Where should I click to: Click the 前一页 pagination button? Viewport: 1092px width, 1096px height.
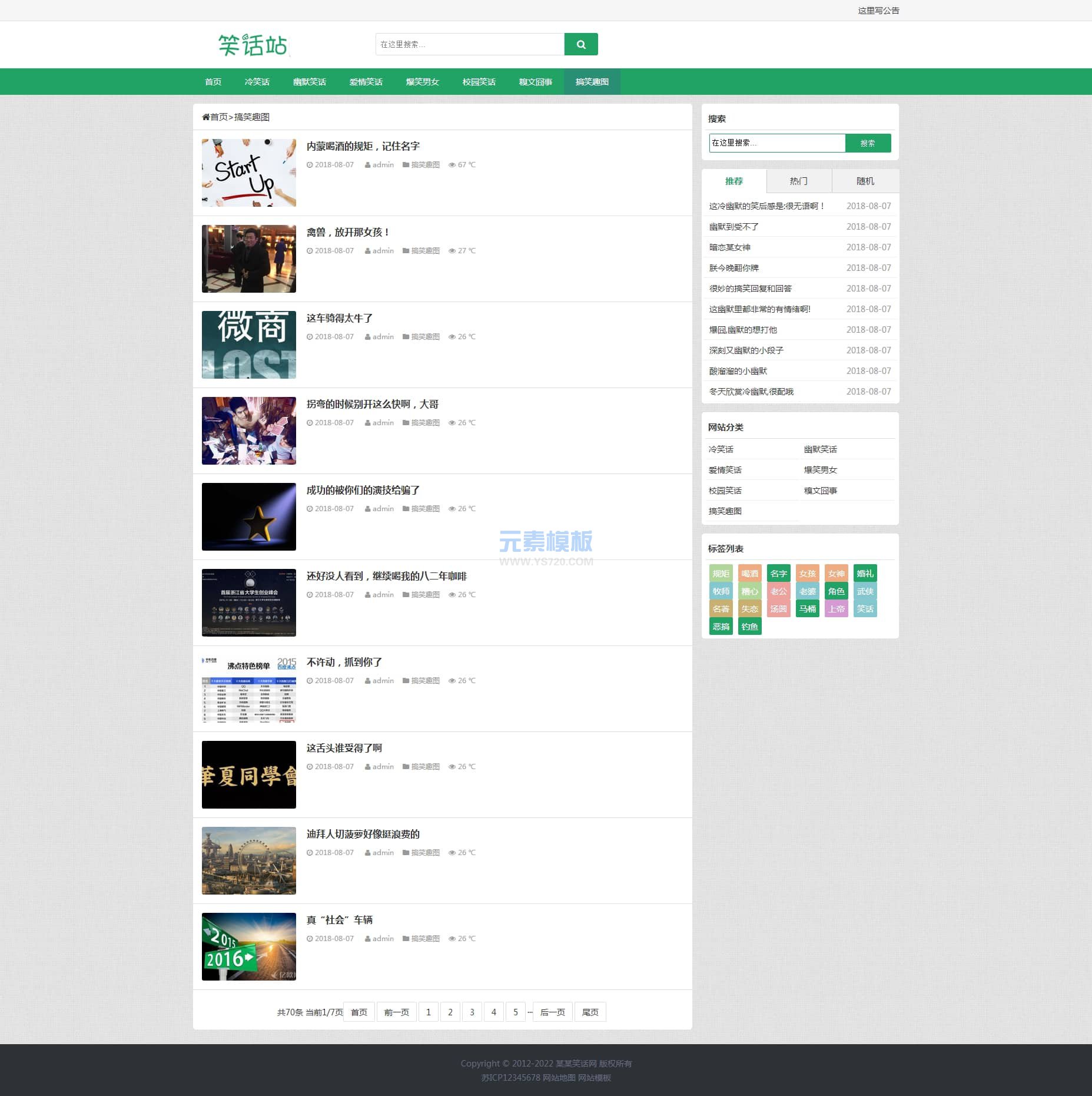tap(397, 1012)
